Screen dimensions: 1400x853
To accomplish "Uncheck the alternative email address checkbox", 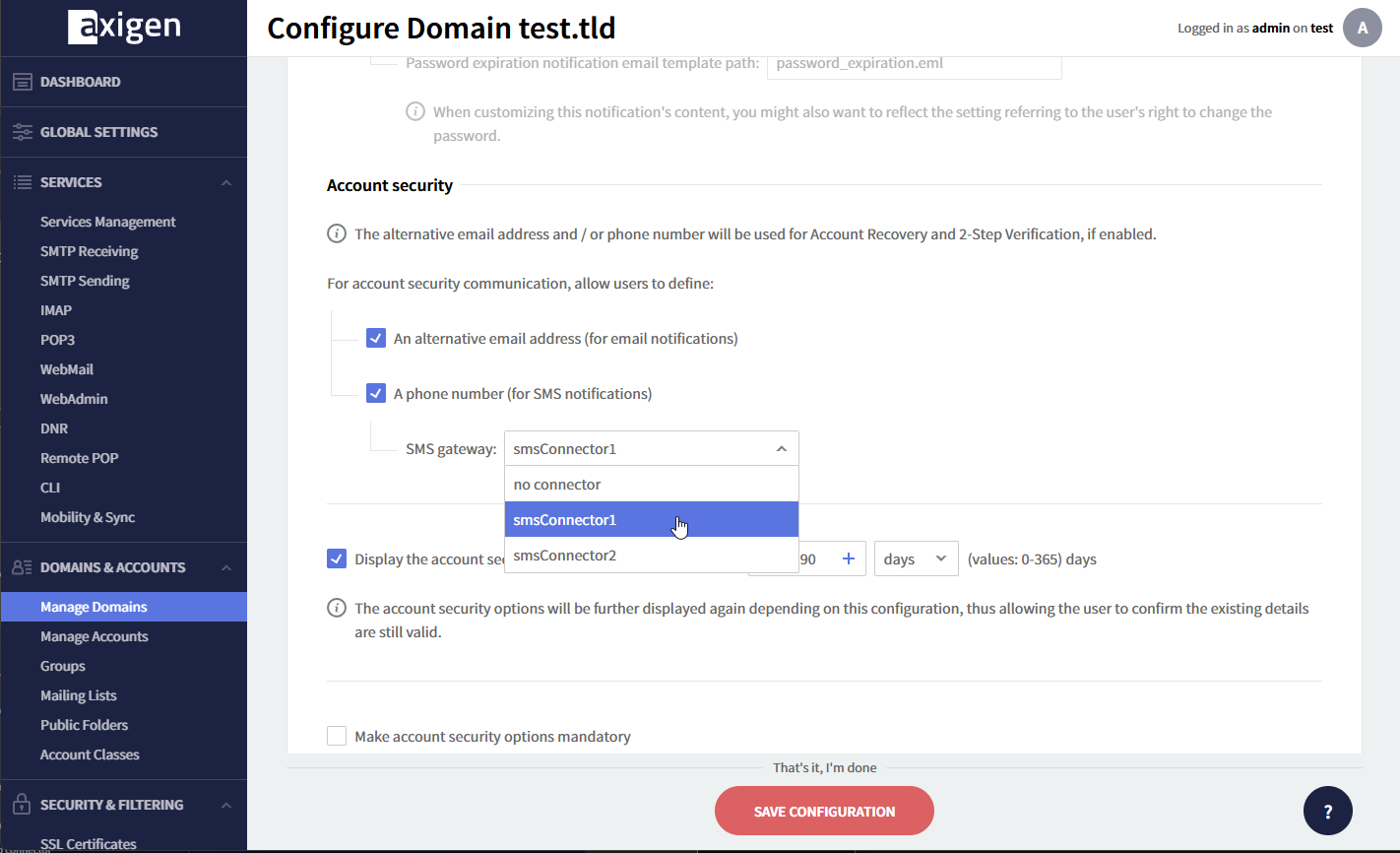I will point(376,339).
